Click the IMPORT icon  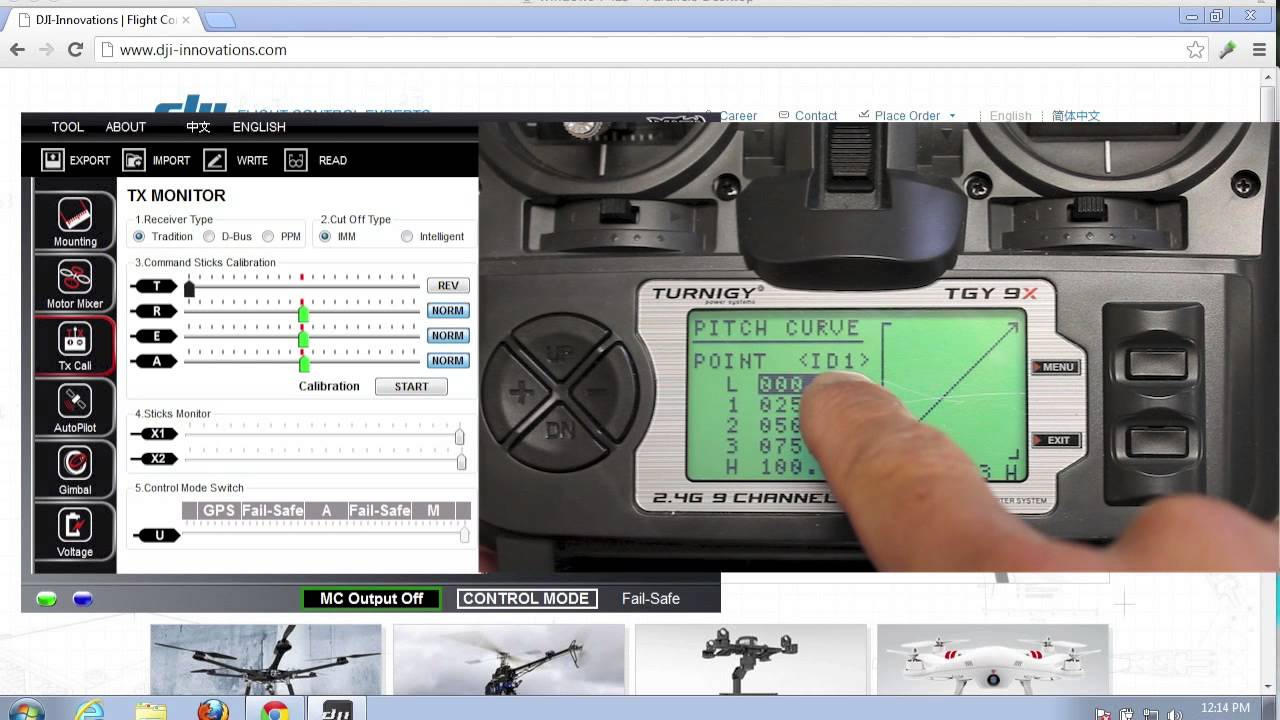coord(134,160)
